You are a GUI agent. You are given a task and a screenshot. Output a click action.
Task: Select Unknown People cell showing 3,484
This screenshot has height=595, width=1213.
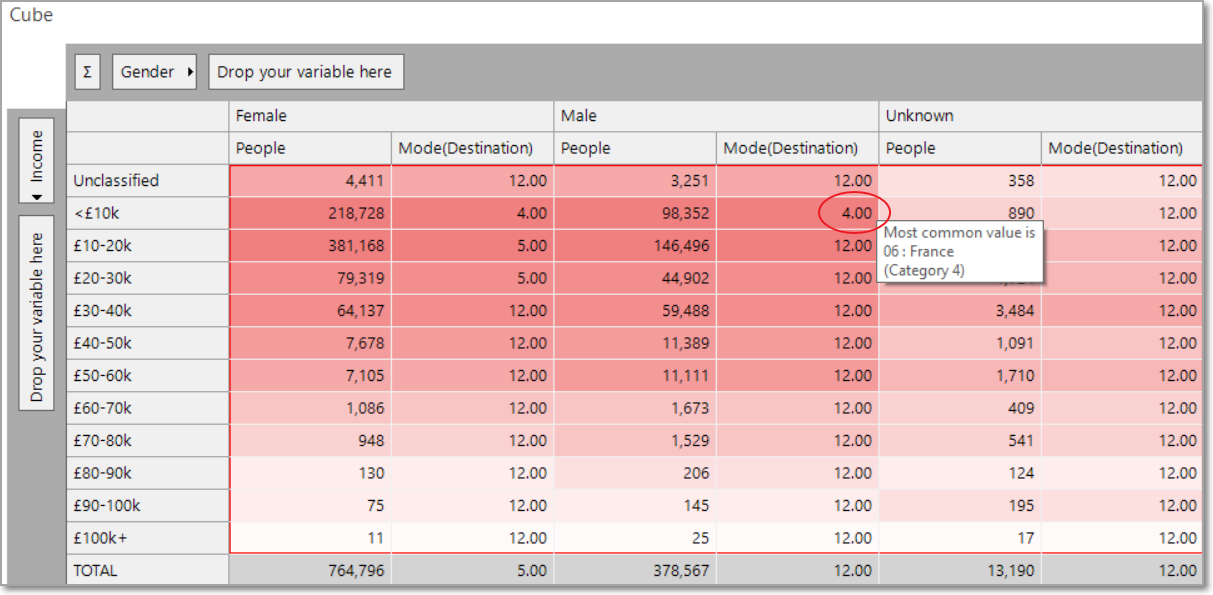[x=960, y=311]
